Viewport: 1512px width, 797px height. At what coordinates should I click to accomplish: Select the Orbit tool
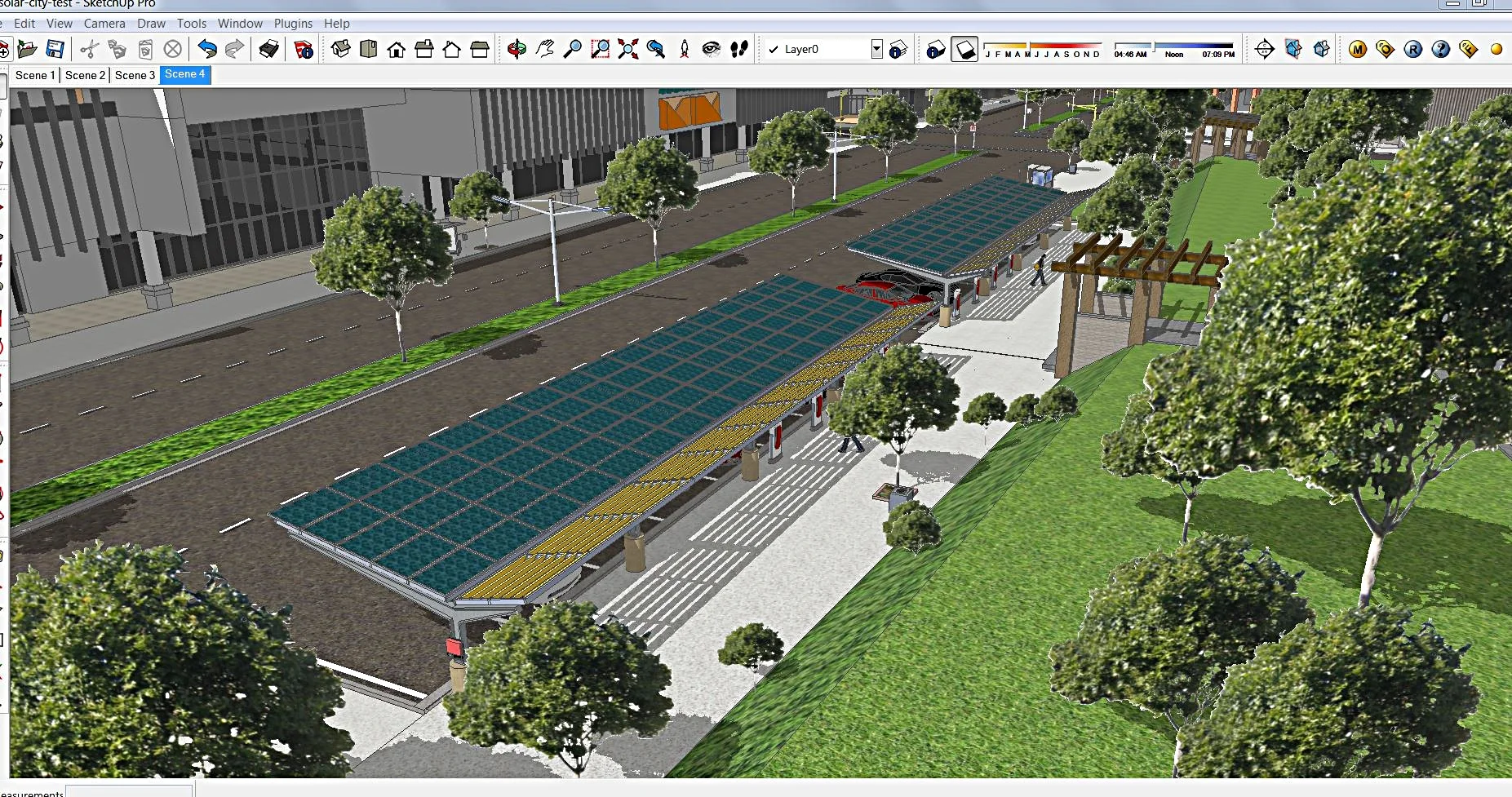[x=517, y=49]
